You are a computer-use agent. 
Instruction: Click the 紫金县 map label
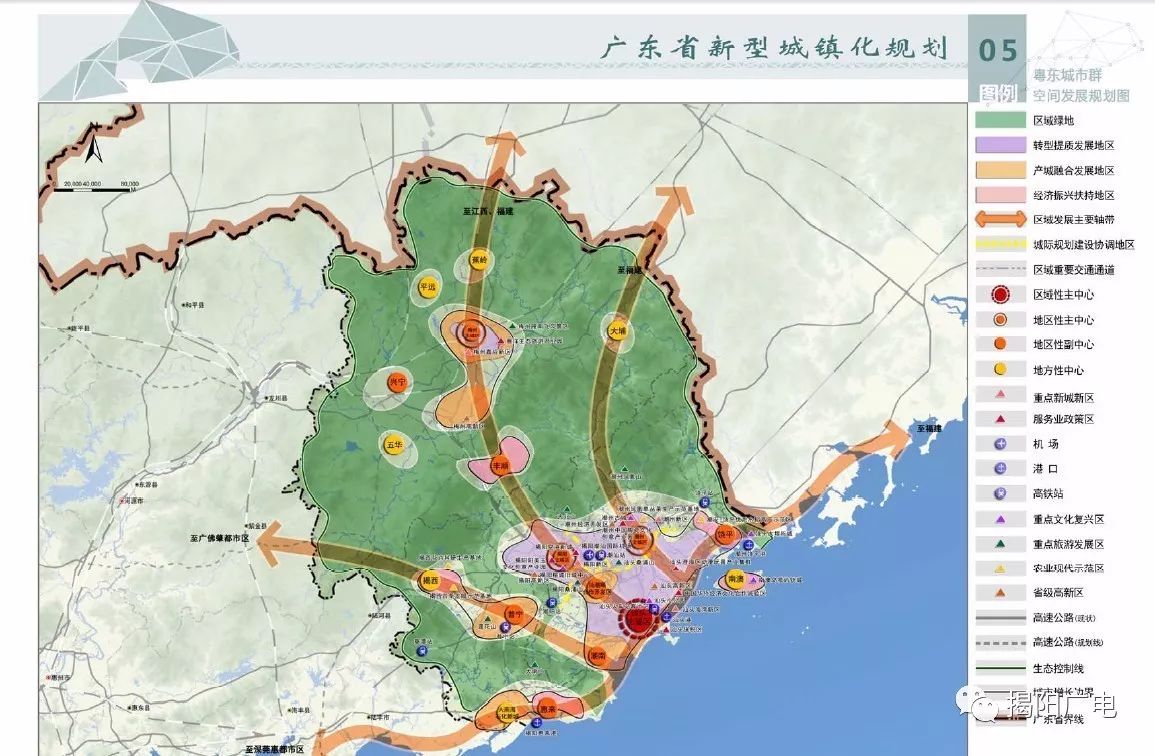(x=256, y=526)
